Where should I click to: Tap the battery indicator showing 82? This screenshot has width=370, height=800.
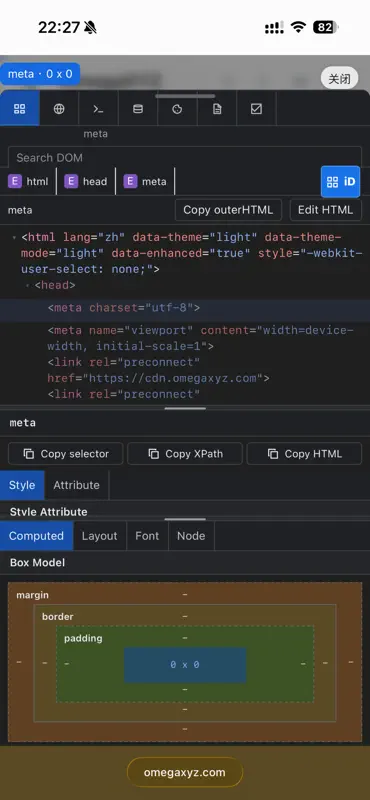pos(326,27)
